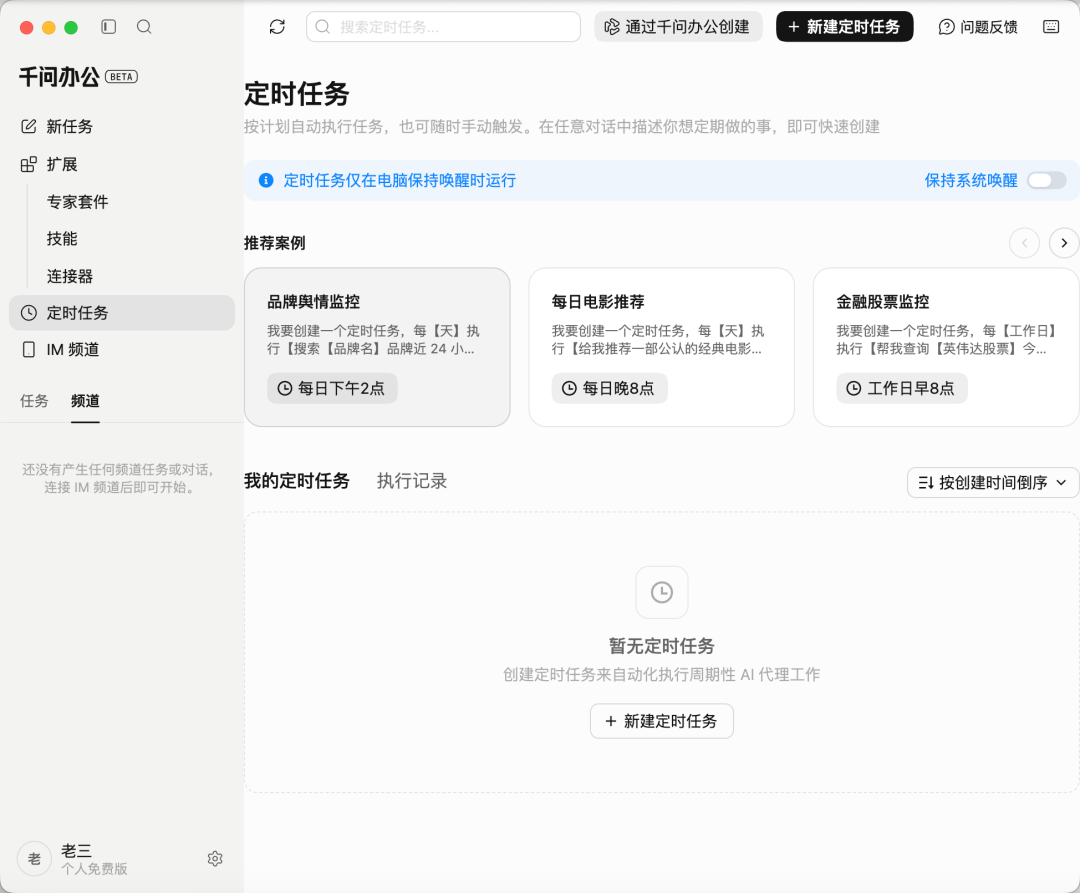Click 通过千问办公创建 button
The width and height of the screenshot is (1080, 893).
click(x=678, y=27)
